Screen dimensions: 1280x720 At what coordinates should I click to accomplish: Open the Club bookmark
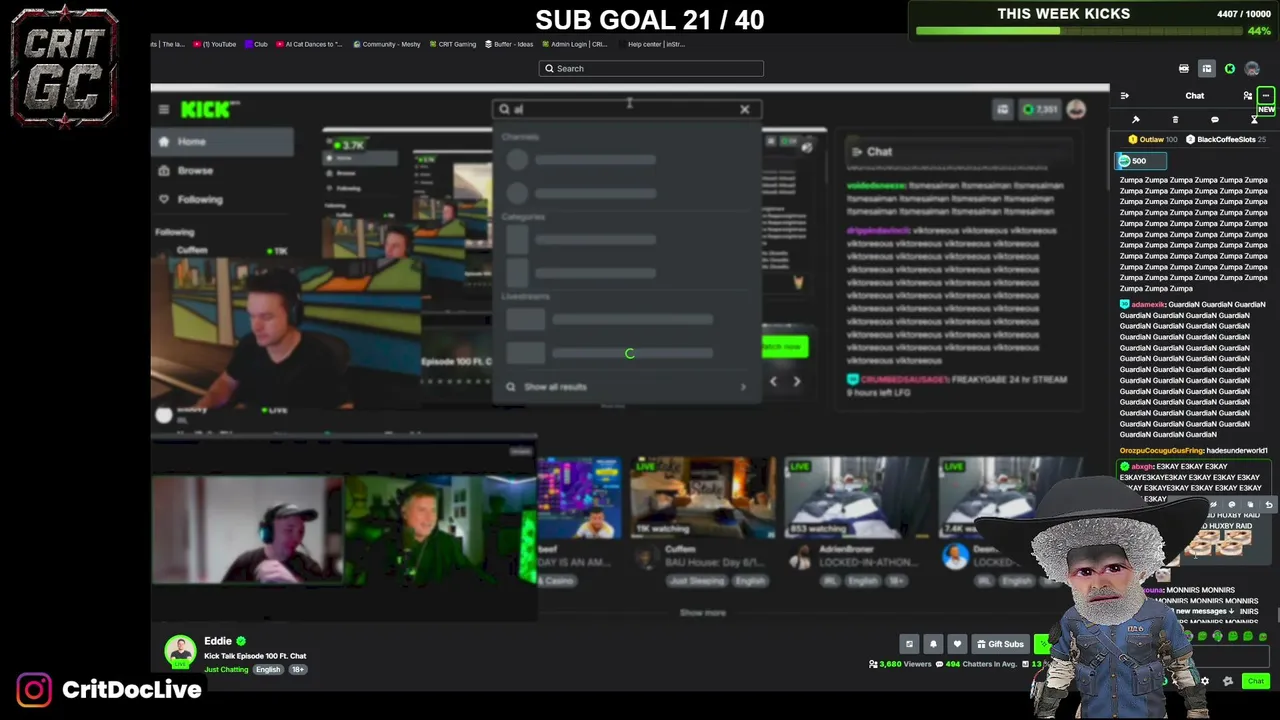coord(256,44)
